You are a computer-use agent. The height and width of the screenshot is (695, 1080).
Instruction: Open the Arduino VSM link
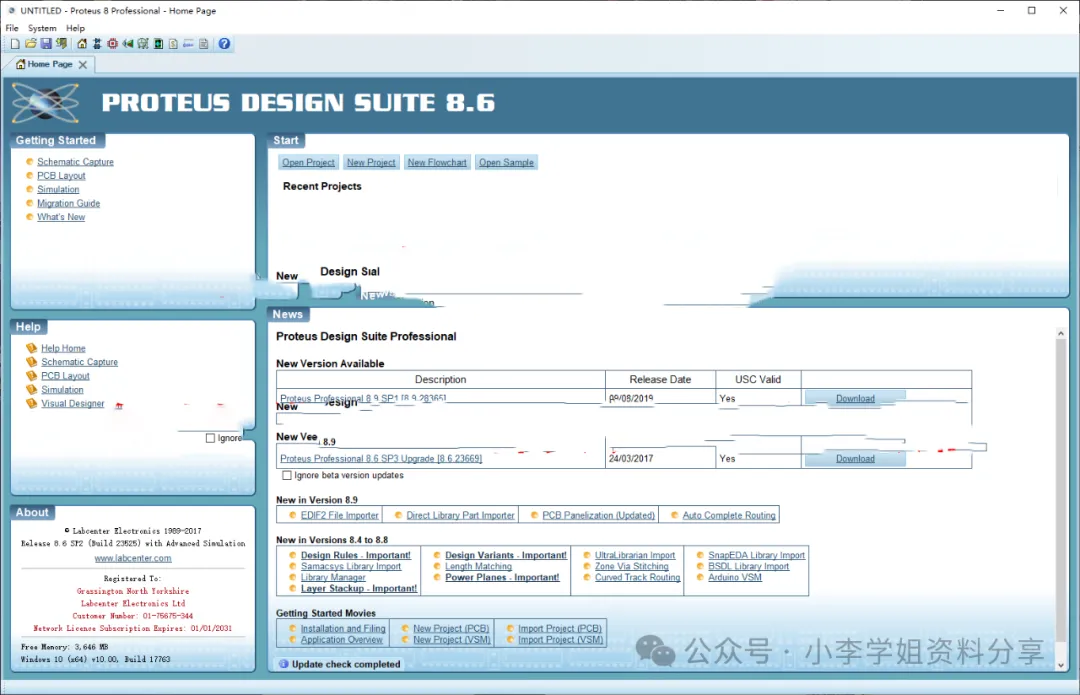(735, 577)
